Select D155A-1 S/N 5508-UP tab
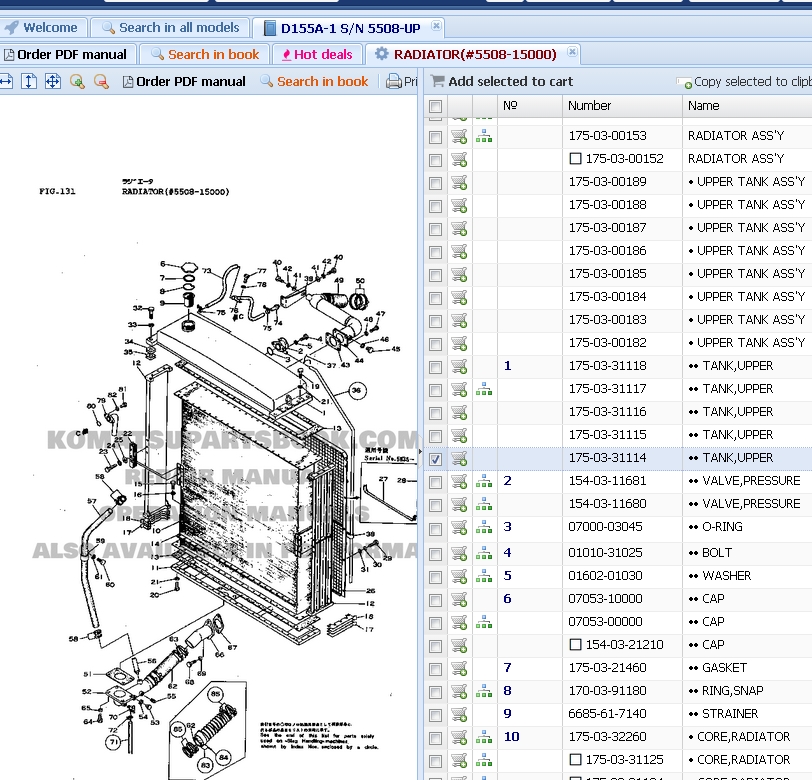The width and height of the screenshot is (812, 780). 350,28
